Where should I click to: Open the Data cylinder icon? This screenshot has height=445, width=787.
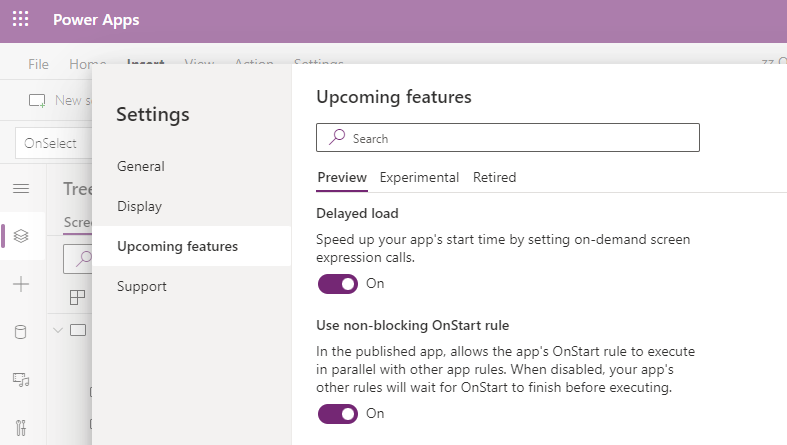tap(21, 332)
